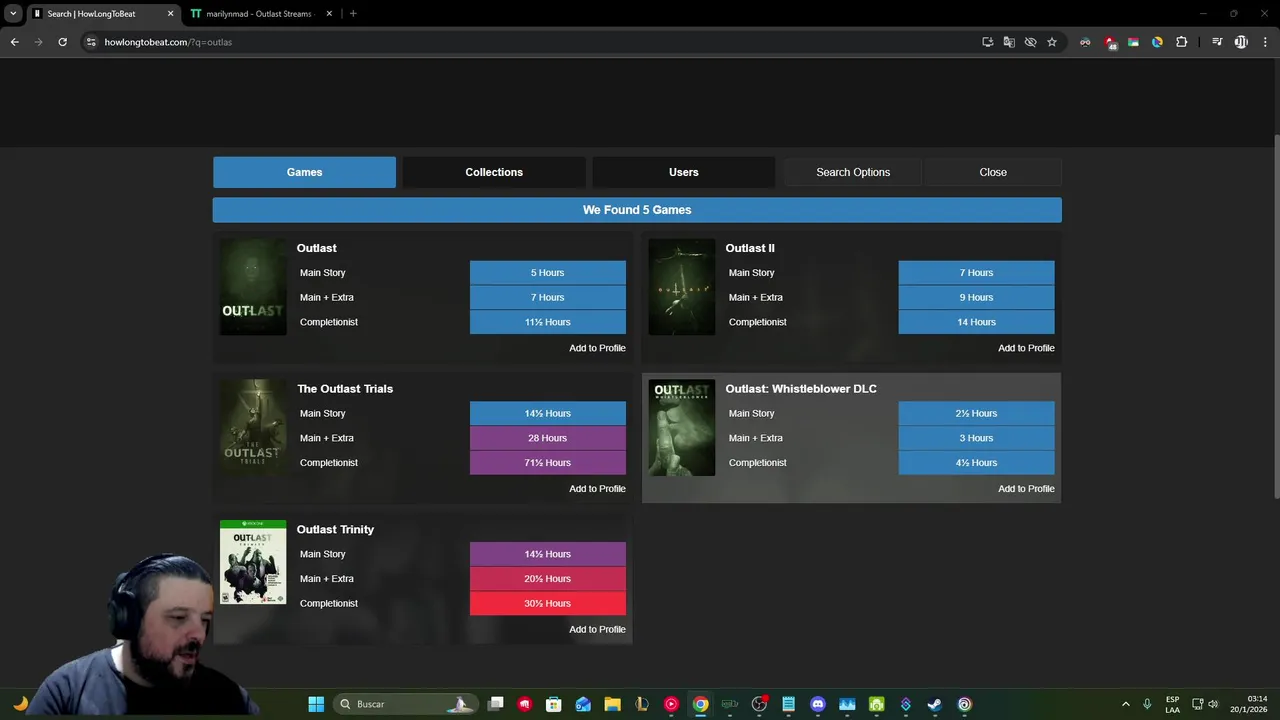Open The Outlast Trials title link

[x=345, y=389]
